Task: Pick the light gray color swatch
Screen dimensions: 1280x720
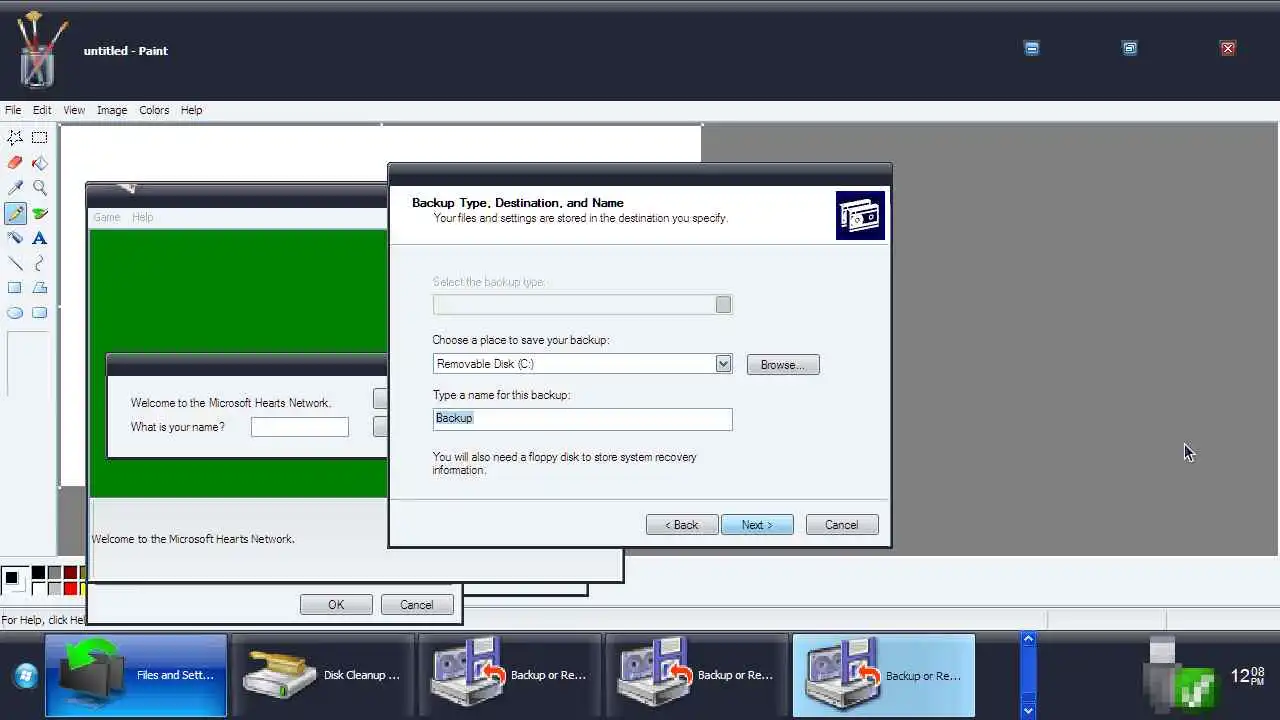Action: tap(54, 588)
